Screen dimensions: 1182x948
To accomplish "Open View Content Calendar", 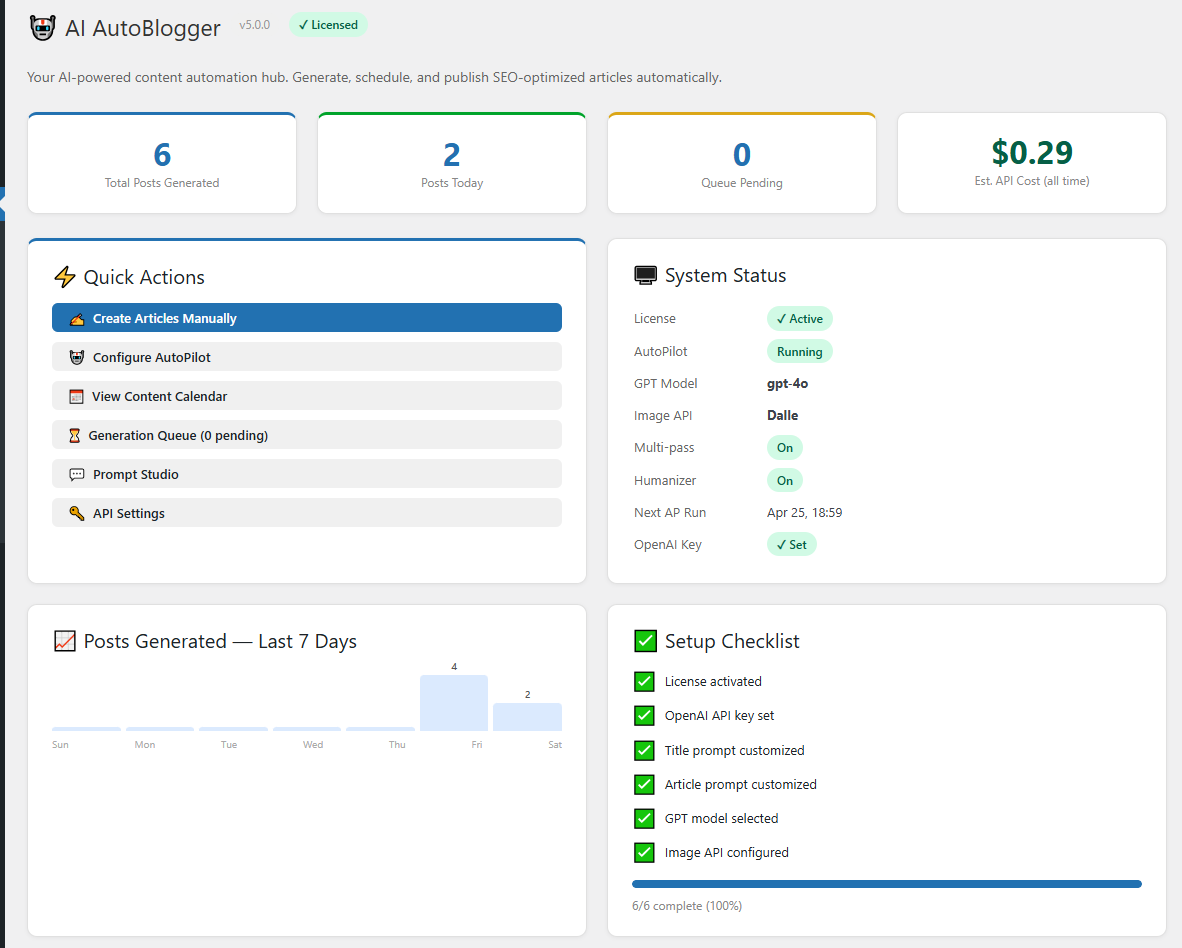I will click(307, 396).
